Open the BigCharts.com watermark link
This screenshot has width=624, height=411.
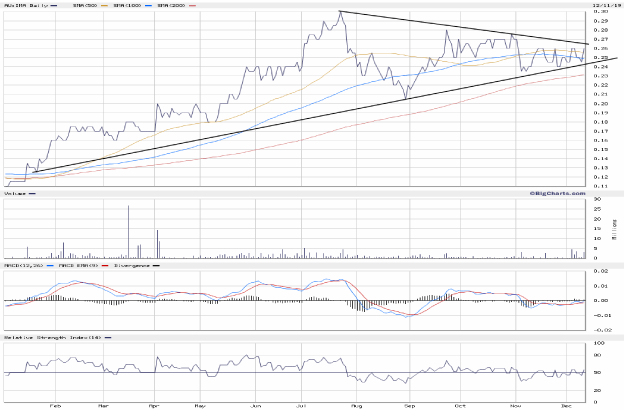(x=557, y=192)
